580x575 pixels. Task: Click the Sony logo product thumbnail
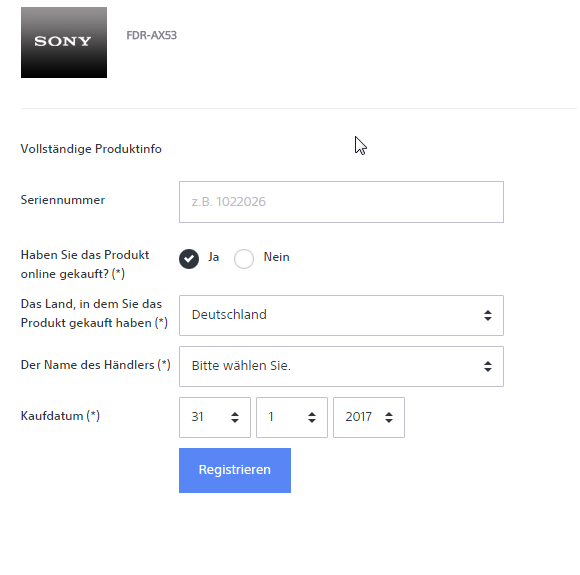pyautogui.click(x=64, y=42)
